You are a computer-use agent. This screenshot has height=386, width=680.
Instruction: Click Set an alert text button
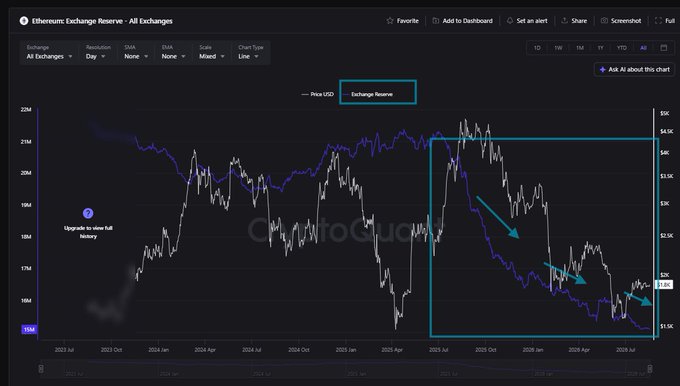532,21
